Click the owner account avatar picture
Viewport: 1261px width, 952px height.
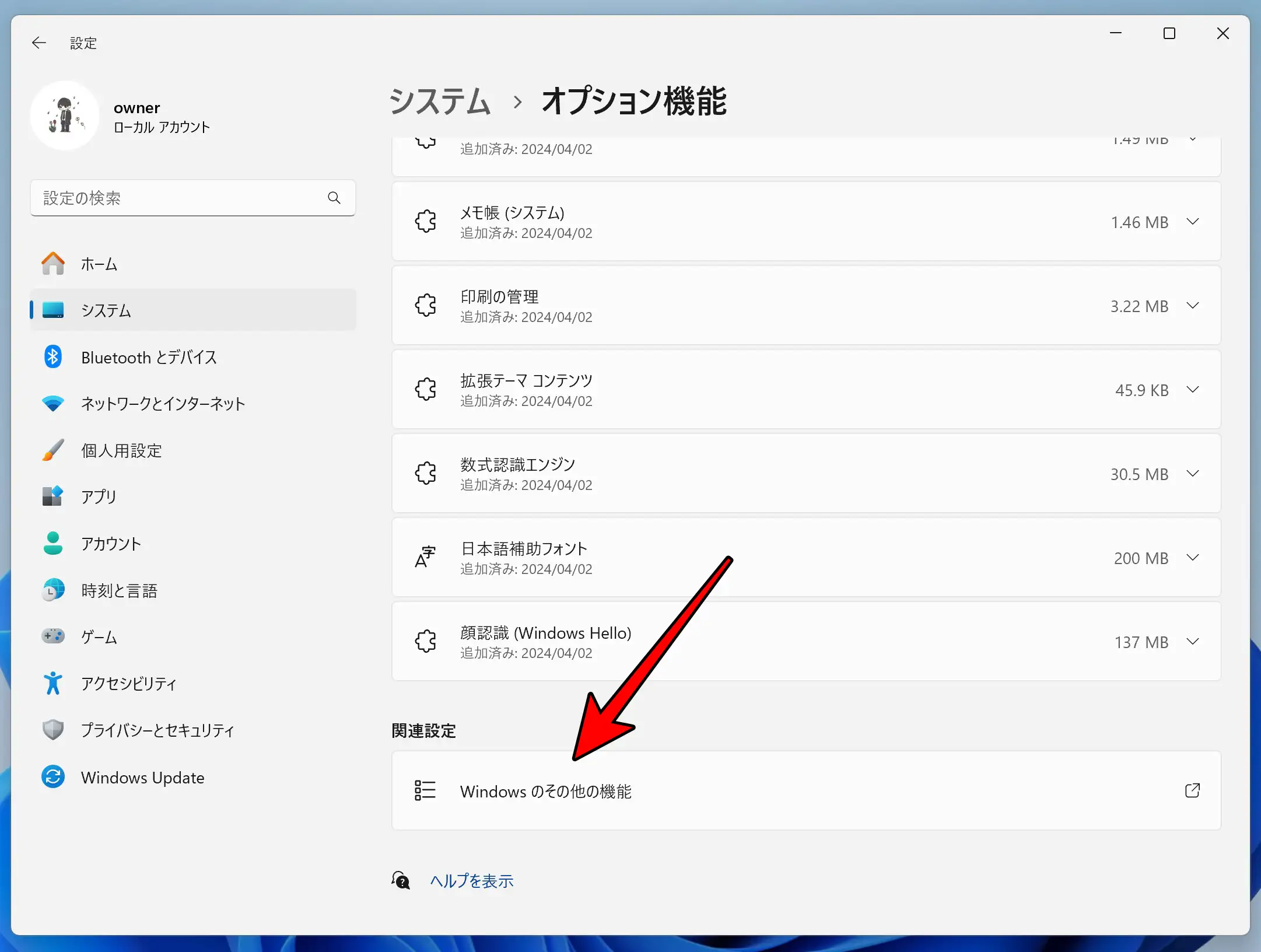pos(65,115)
